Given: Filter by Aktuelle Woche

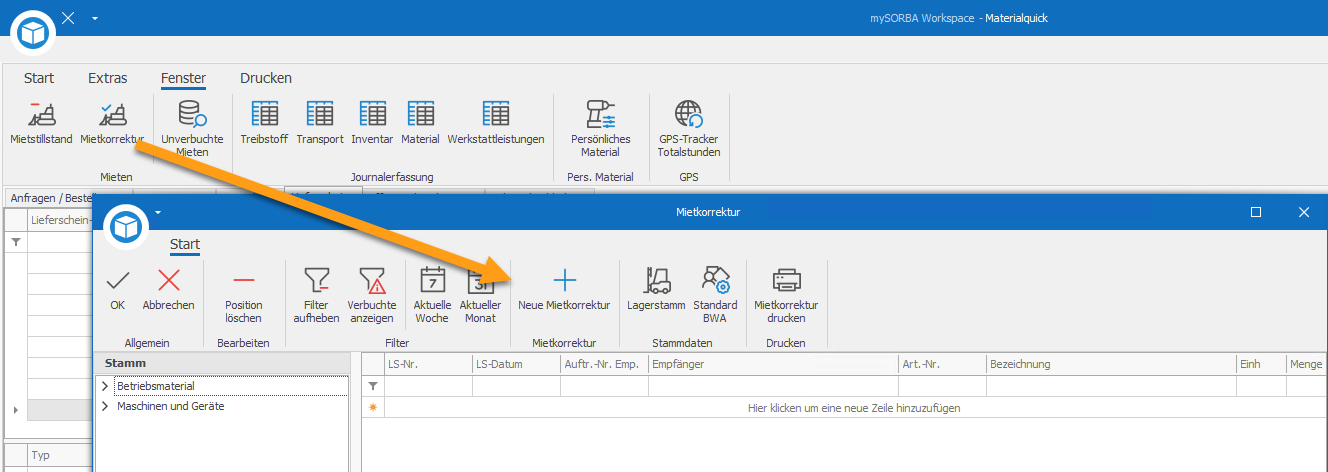Looking at the screenshot, I should pos(432,295).
